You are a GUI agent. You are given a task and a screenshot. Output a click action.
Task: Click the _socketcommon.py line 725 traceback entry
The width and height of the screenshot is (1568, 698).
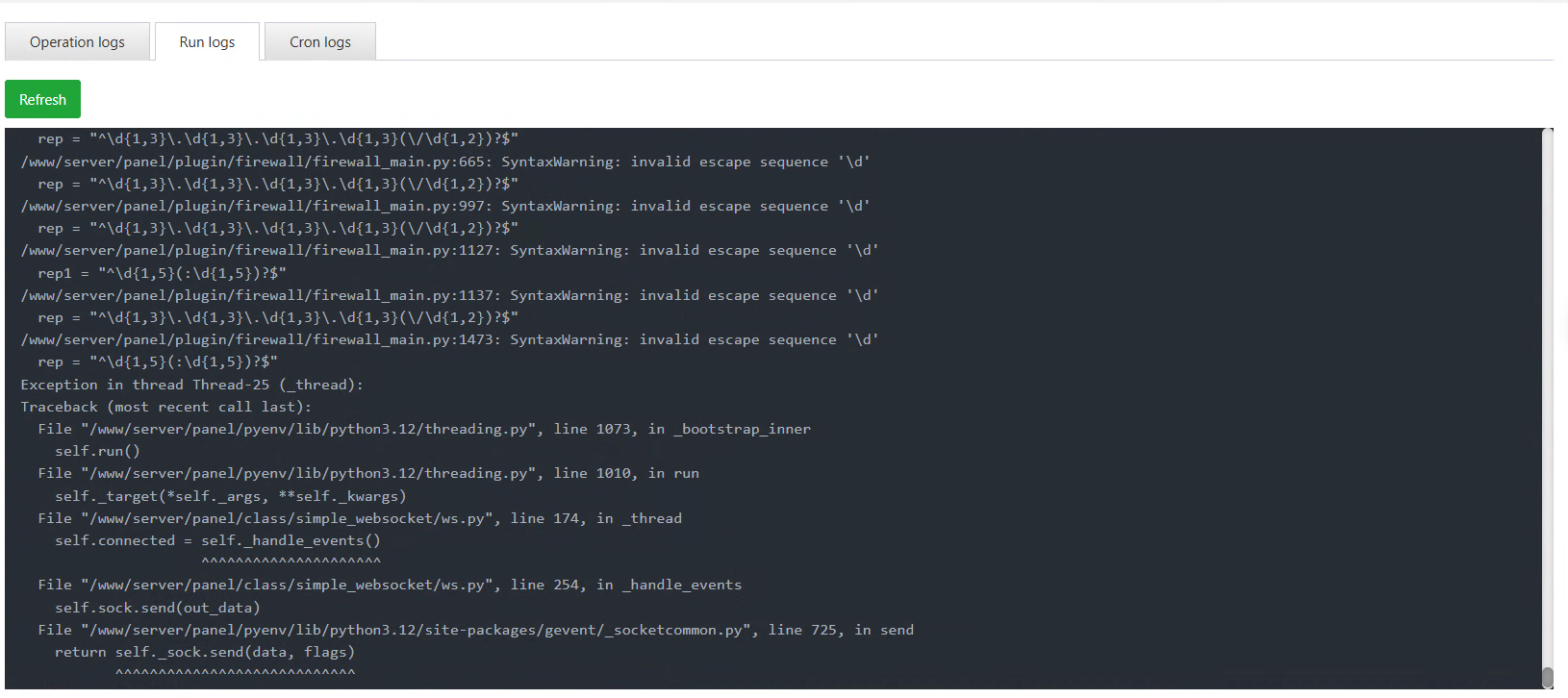coord(475,630)
